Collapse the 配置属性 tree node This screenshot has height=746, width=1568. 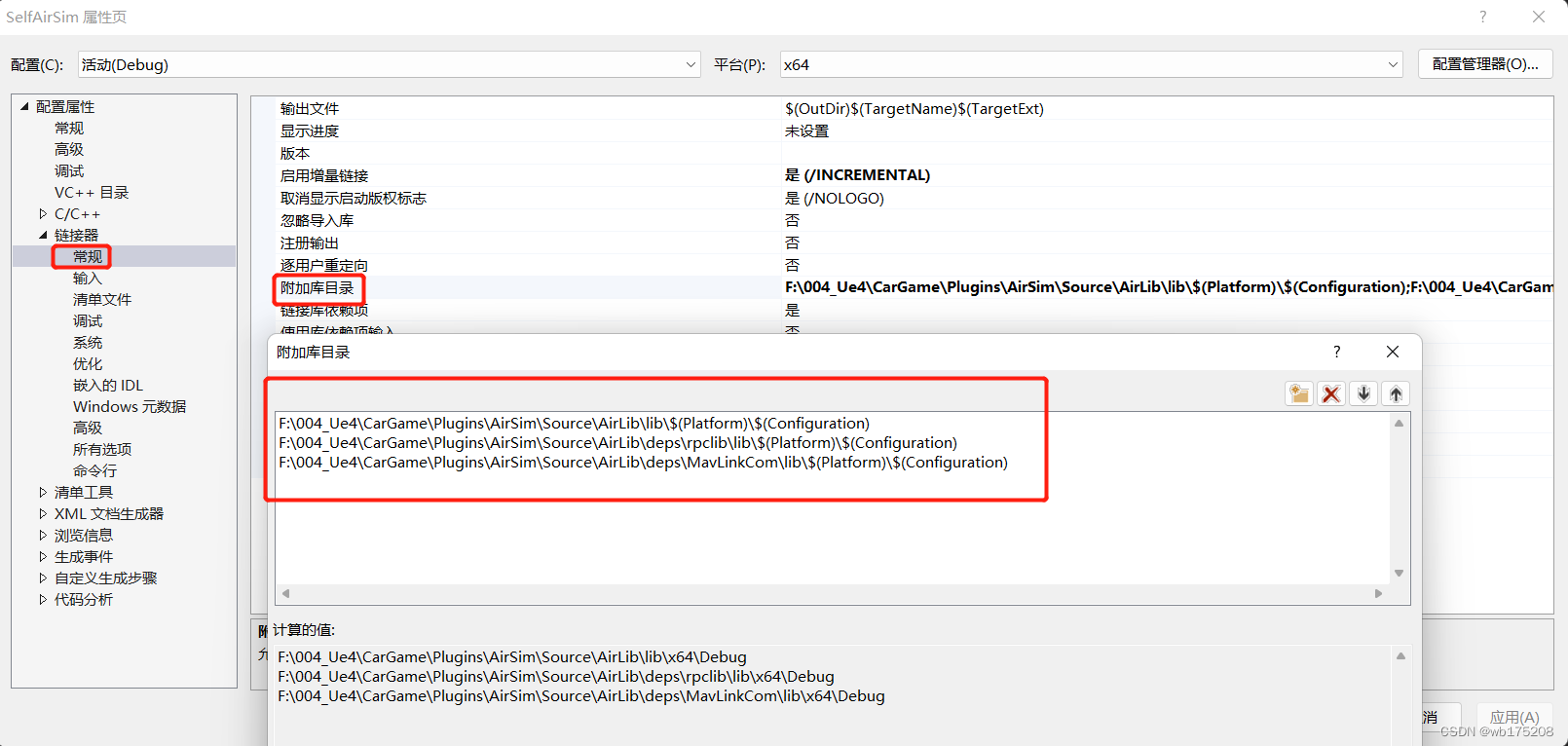24,106
